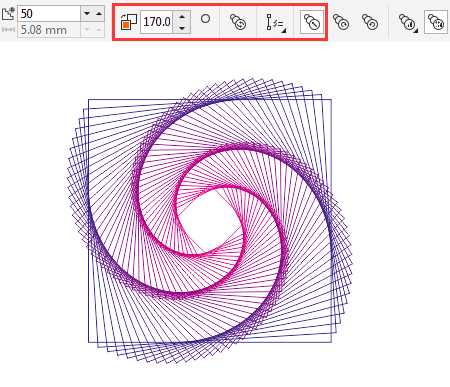
Task: Click the blend steps icon beside 50
Action: click(7, 14)
